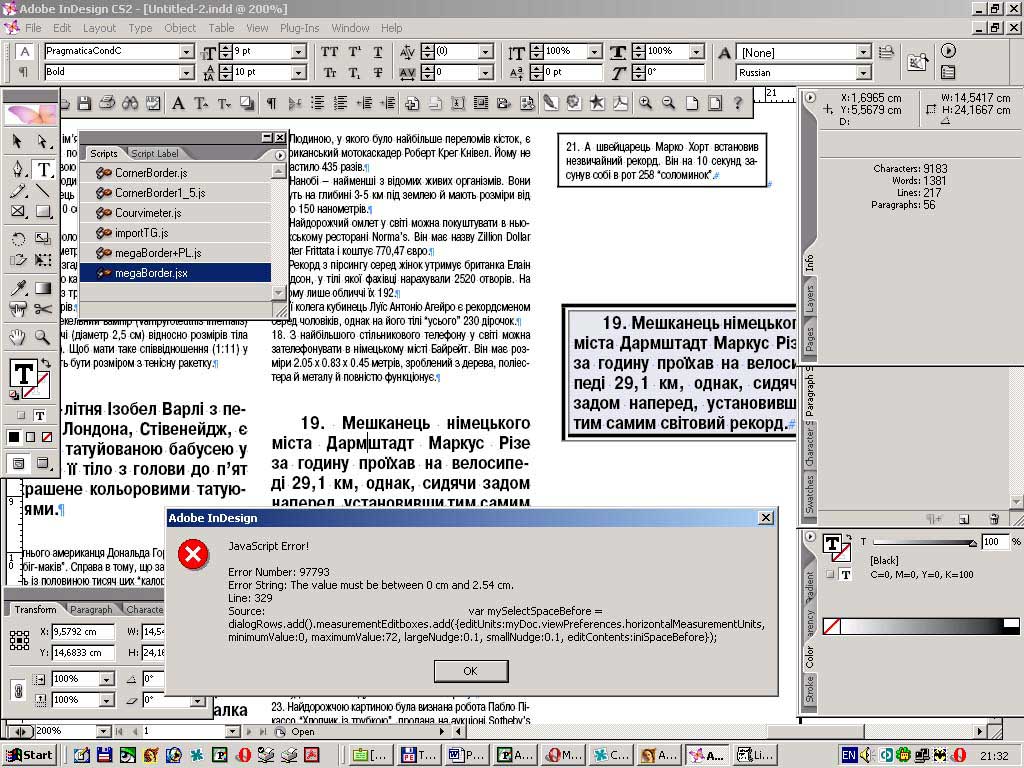The height and width of the screenshot is (768, 1024).
Task: Open the font family dropdown PragmaticaCondC
Action: pos(187,52)
